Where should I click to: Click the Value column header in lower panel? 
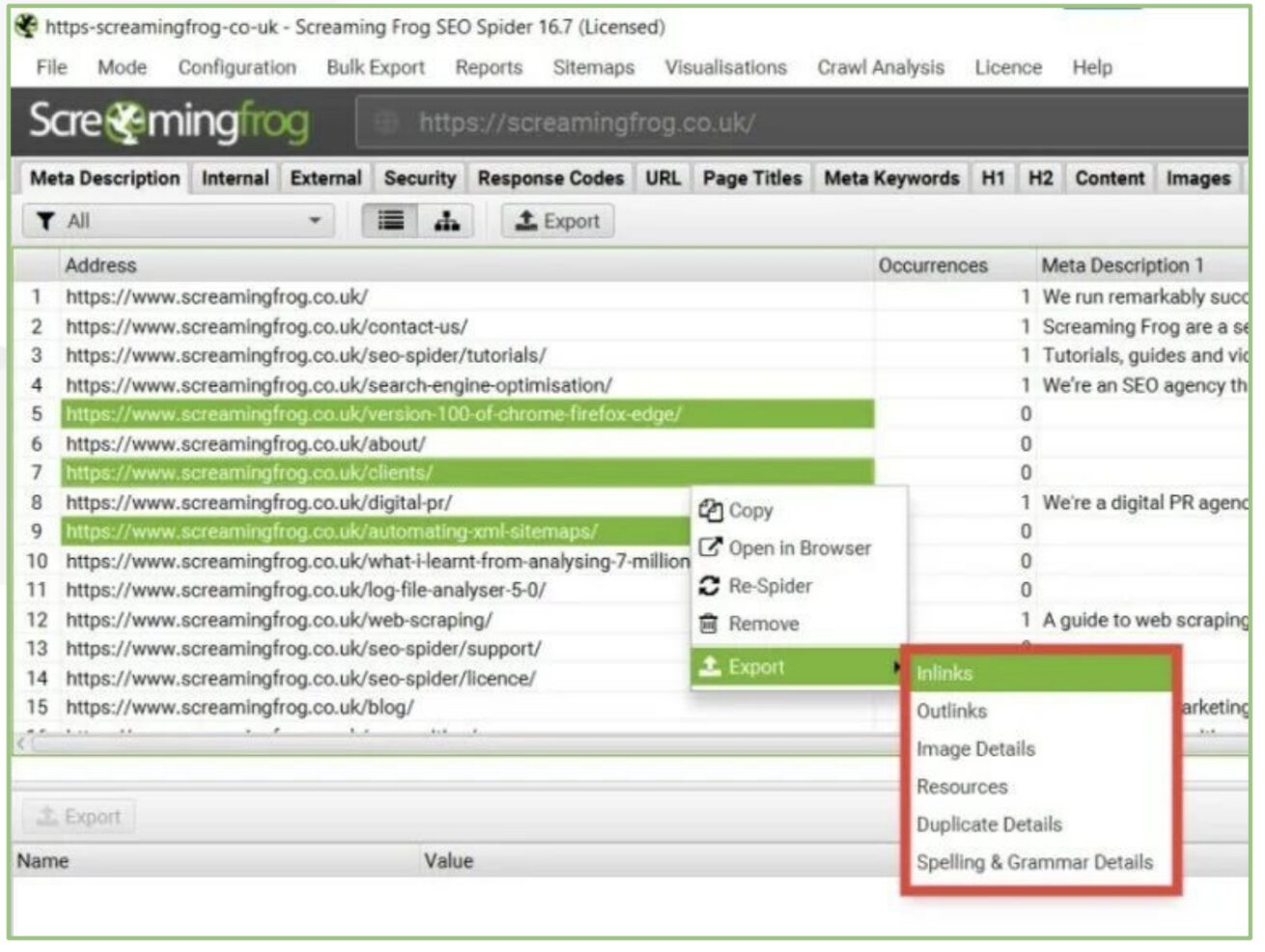point(661,860)
